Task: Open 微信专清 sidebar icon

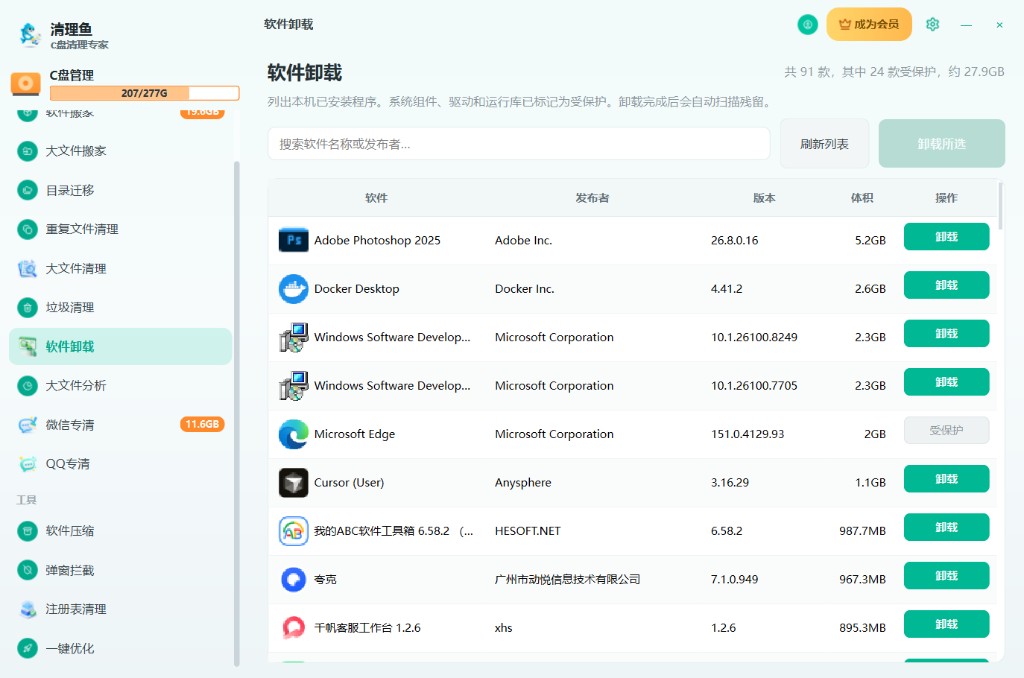Action: coord(27,425)
